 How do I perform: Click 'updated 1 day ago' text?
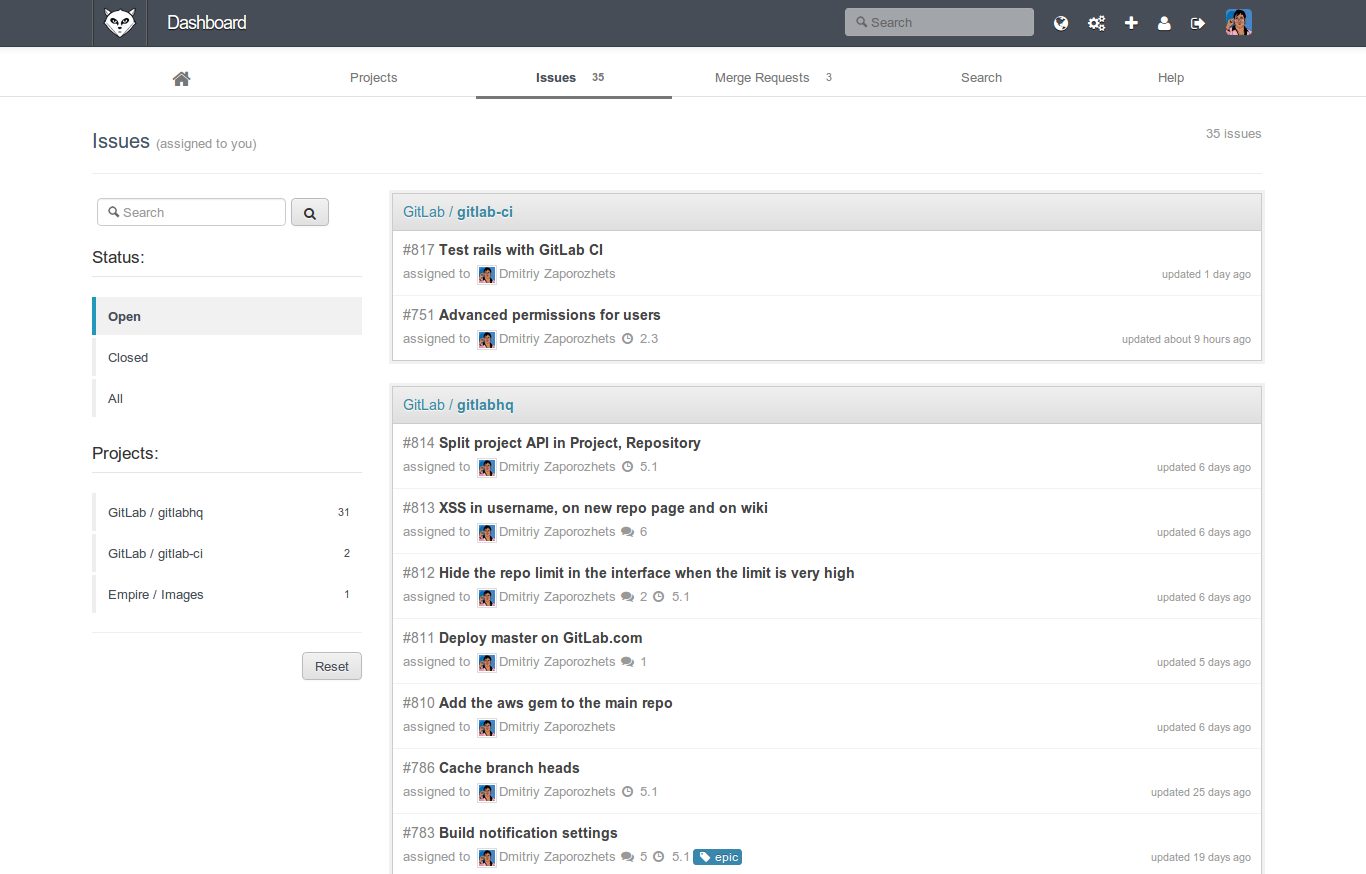(x=1206, y=274)
